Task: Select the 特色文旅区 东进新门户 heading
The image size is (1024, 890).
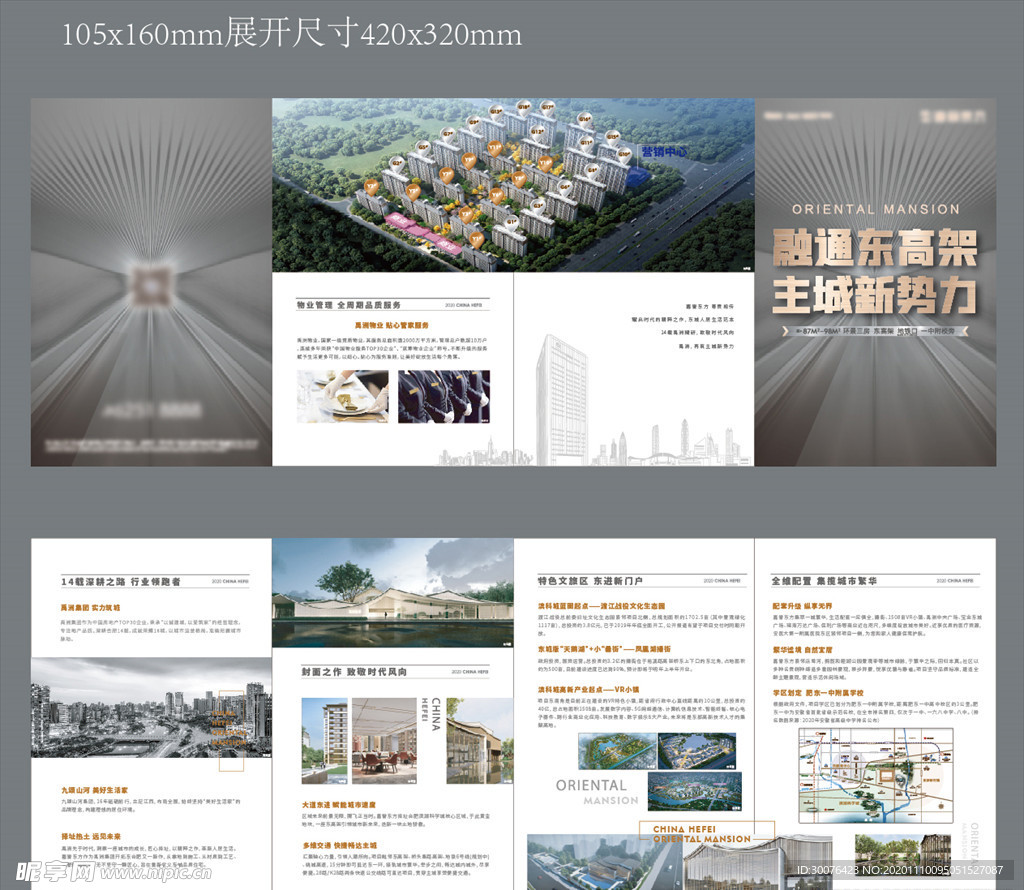Action: pyautogui.click(x=590, y=580)
